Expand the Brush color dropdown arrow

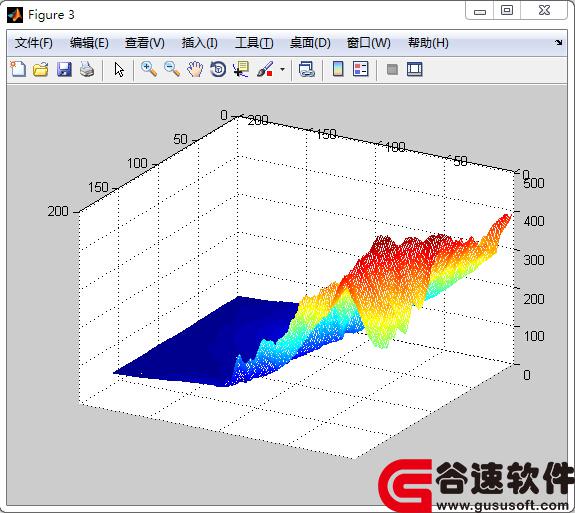(282, 69)
